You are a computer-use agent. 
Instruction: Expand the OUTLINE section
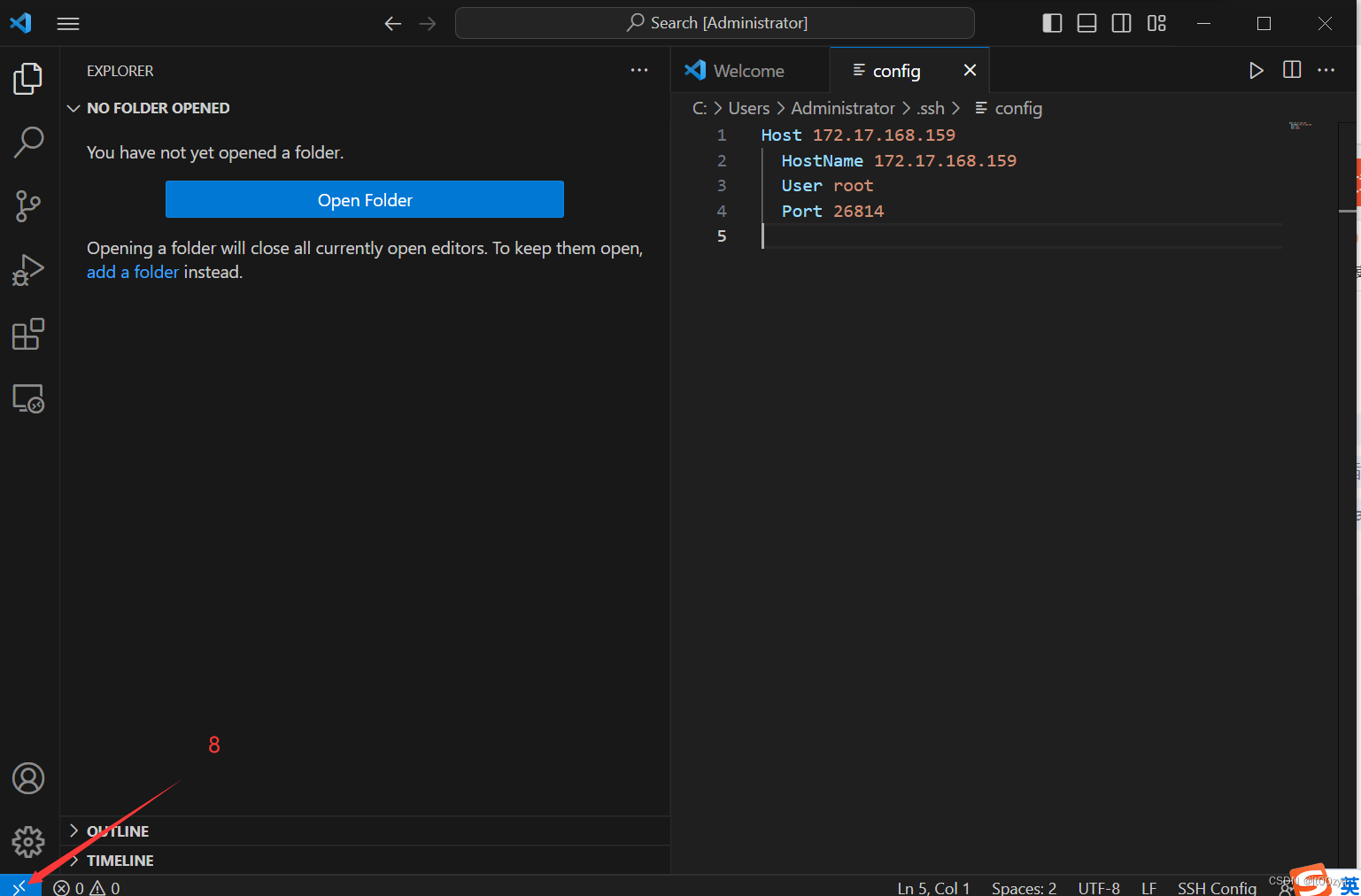(365, 830)
